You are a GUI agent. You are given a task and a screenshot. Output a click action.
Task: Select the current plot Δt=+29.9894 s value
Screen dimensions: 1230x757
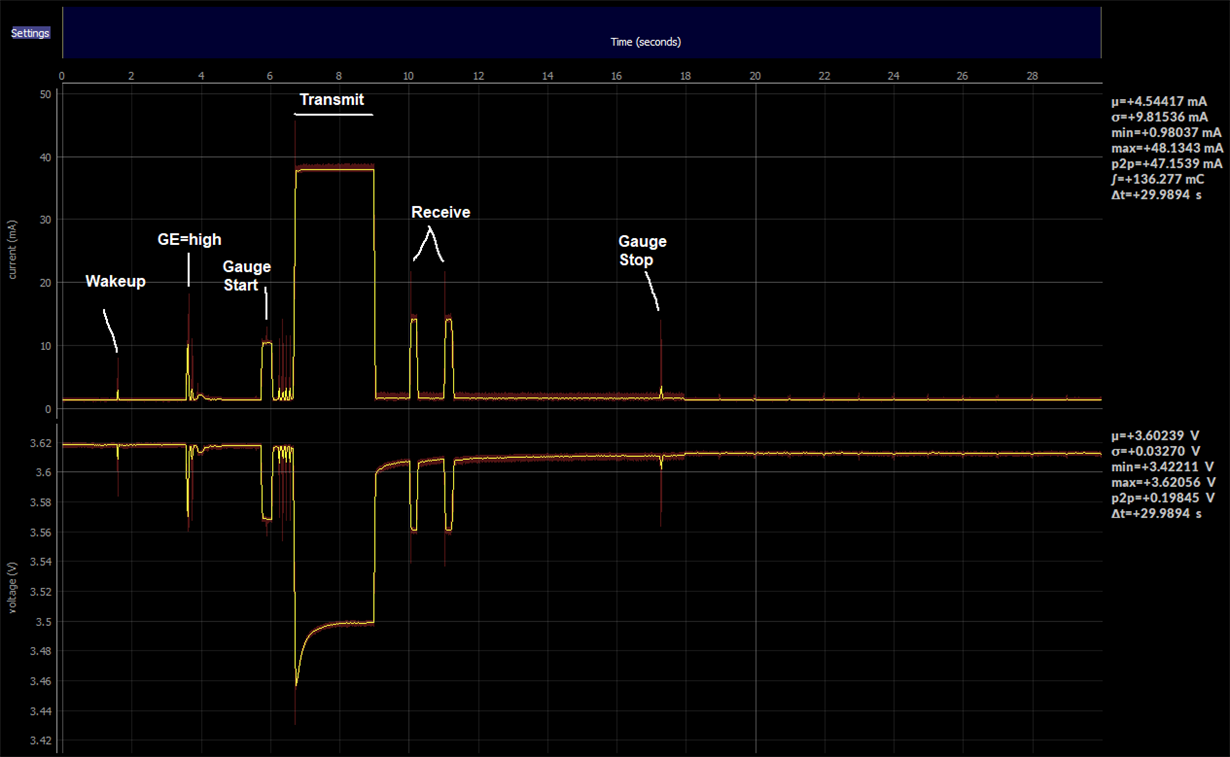[x=1156, y=194]
